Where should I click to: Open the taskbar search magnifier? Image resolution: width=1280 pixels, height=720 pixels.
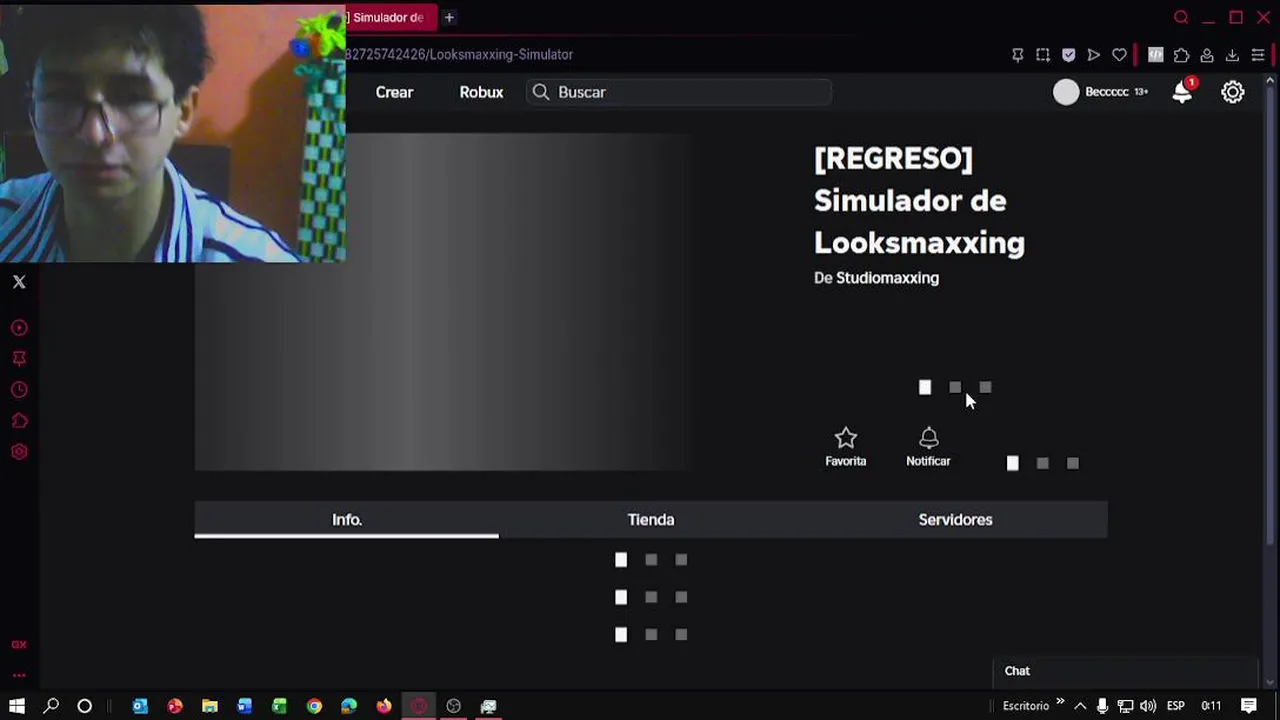point(51,706)
